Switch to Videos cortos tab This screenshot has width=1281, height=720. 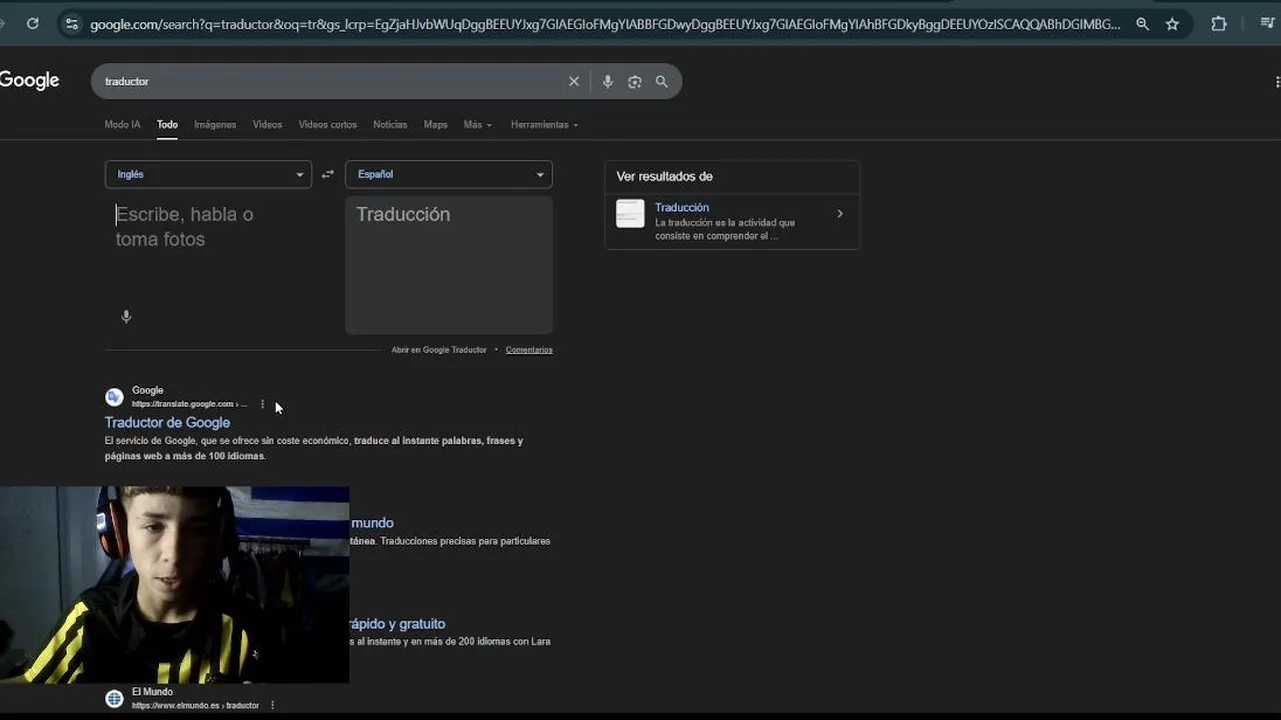pos(328,125)
